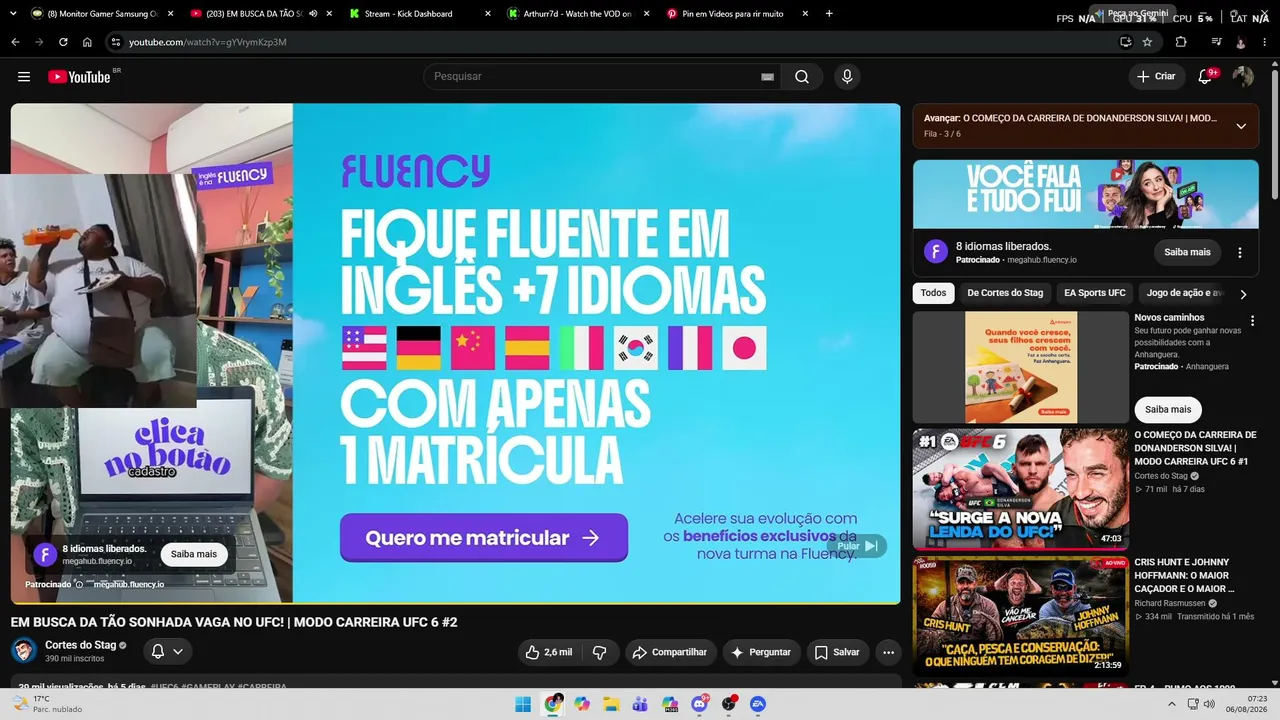Screen dimensions: 1280x720
Task: Mute the YouTube tab audio icon
Action: [x=313, y=14]
